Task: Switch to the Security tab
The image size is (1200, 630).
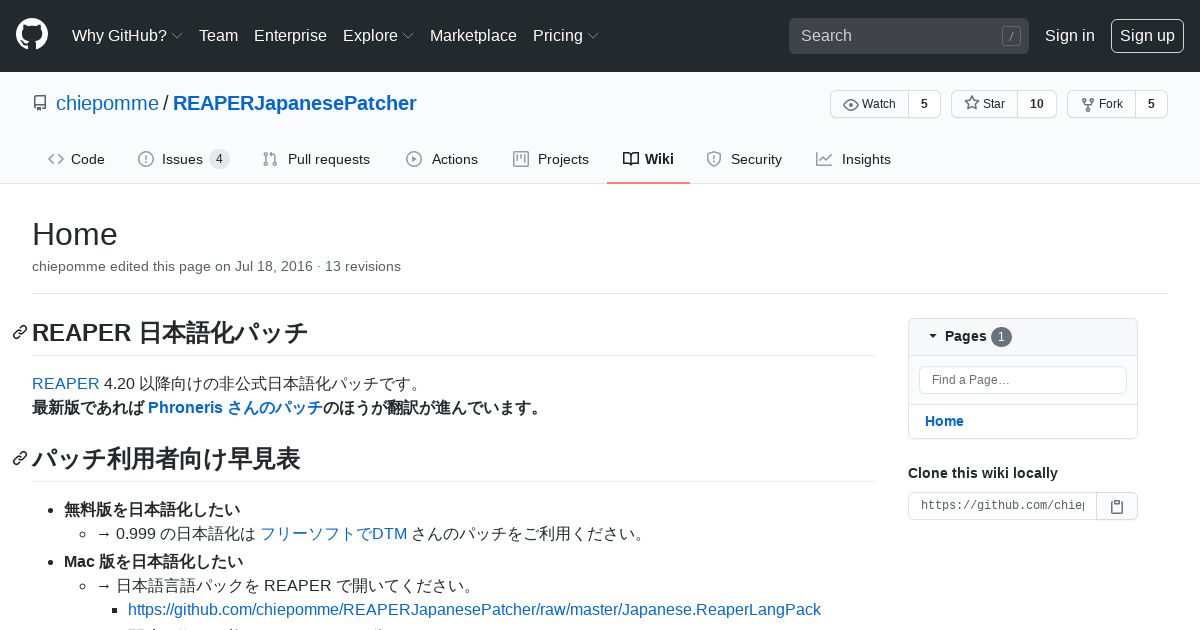Action: [x=744, y=159]
